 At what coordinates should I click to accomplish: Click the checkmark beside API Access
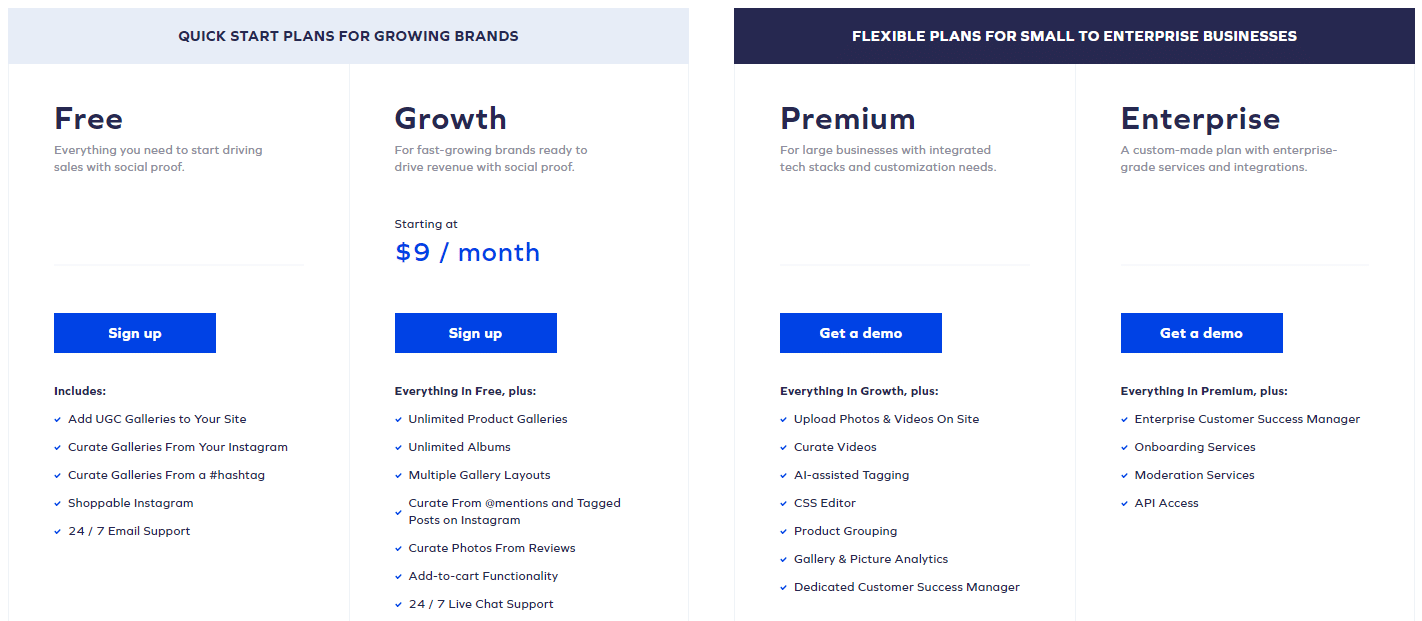click(1125, 504)
